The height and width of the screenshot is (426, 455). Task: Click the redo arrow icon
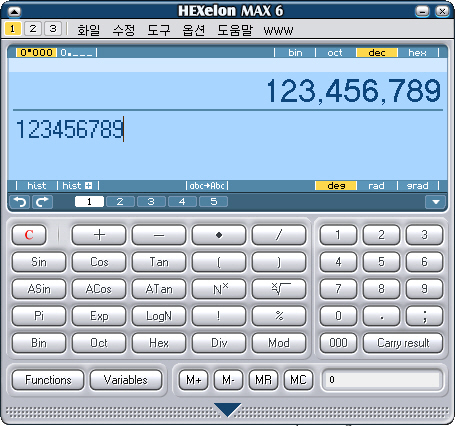pos(42,202)
